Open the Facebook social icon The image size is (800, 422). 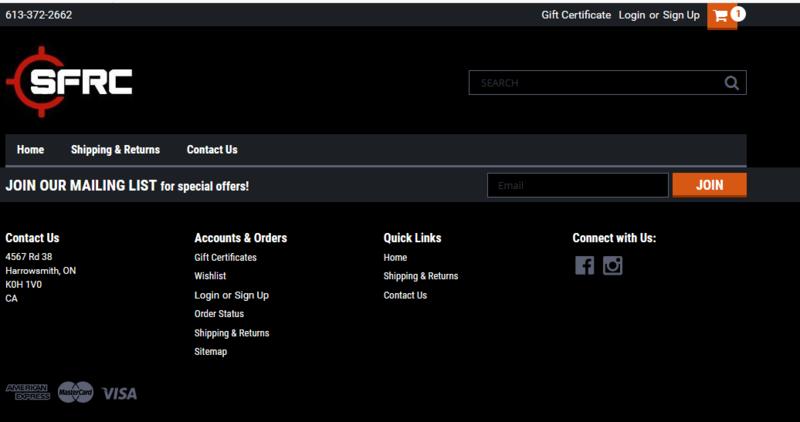coord(584,265)
